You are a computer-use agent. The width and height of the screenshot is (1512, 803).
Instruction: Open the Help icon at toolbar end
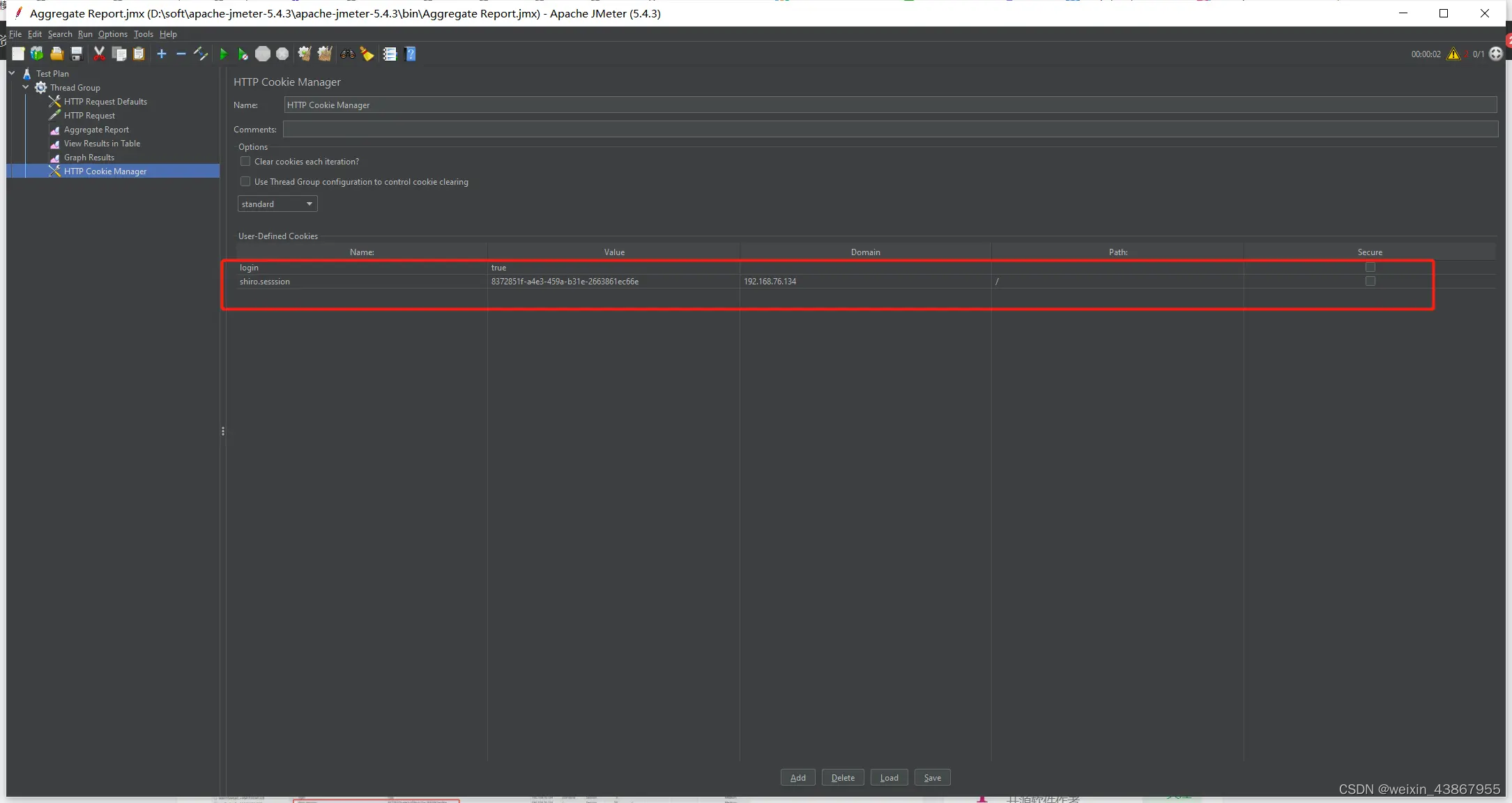[411, 54]
